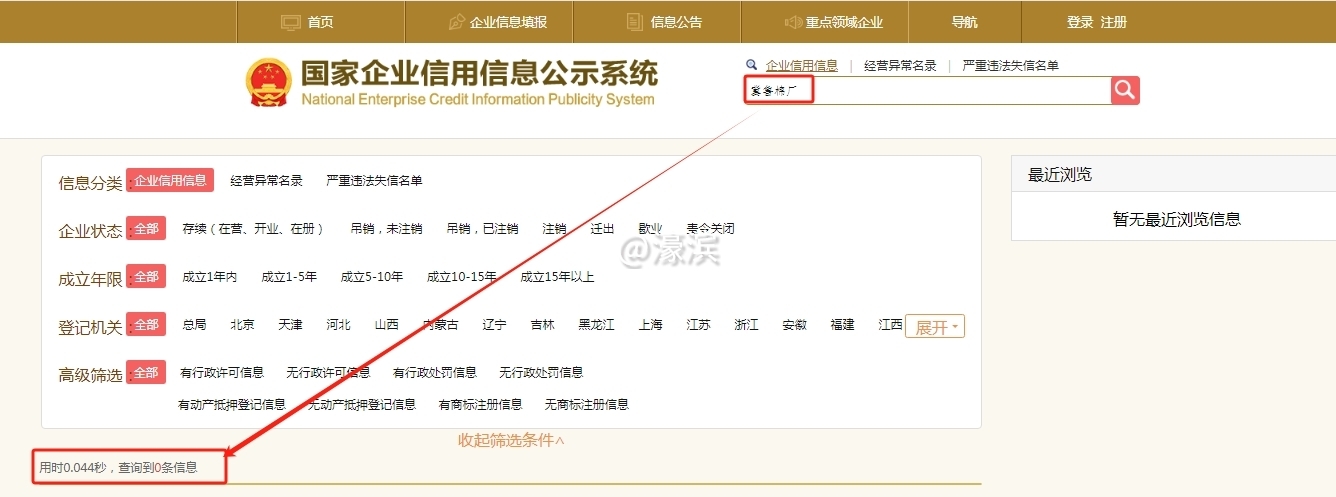1336x497 pixels.
Task: Filter by 责令关闭 status
Action: pos(710,229)
